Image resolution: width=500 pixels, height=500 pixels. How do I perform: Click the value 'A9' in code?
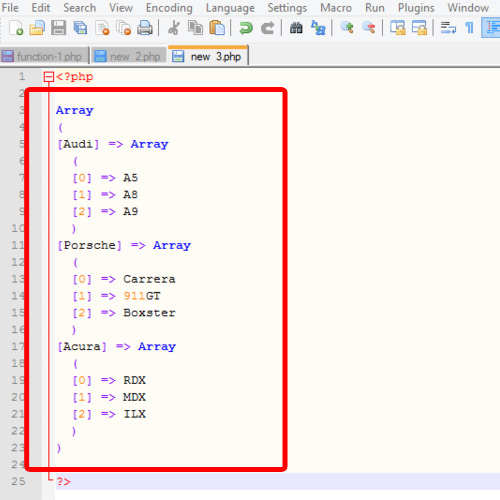(130, 211)
